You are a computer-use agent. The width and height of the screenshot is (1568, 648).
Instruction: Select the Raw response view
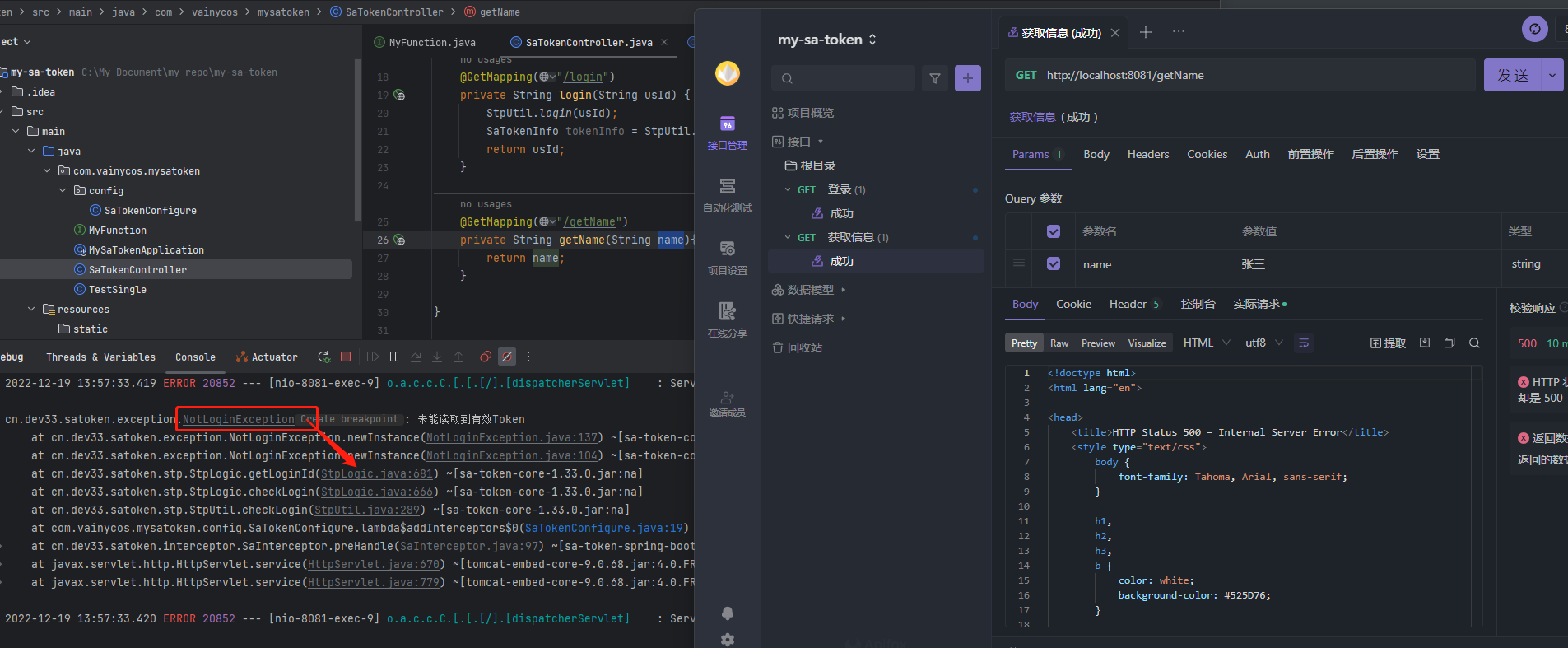[x=1059, y=343]
